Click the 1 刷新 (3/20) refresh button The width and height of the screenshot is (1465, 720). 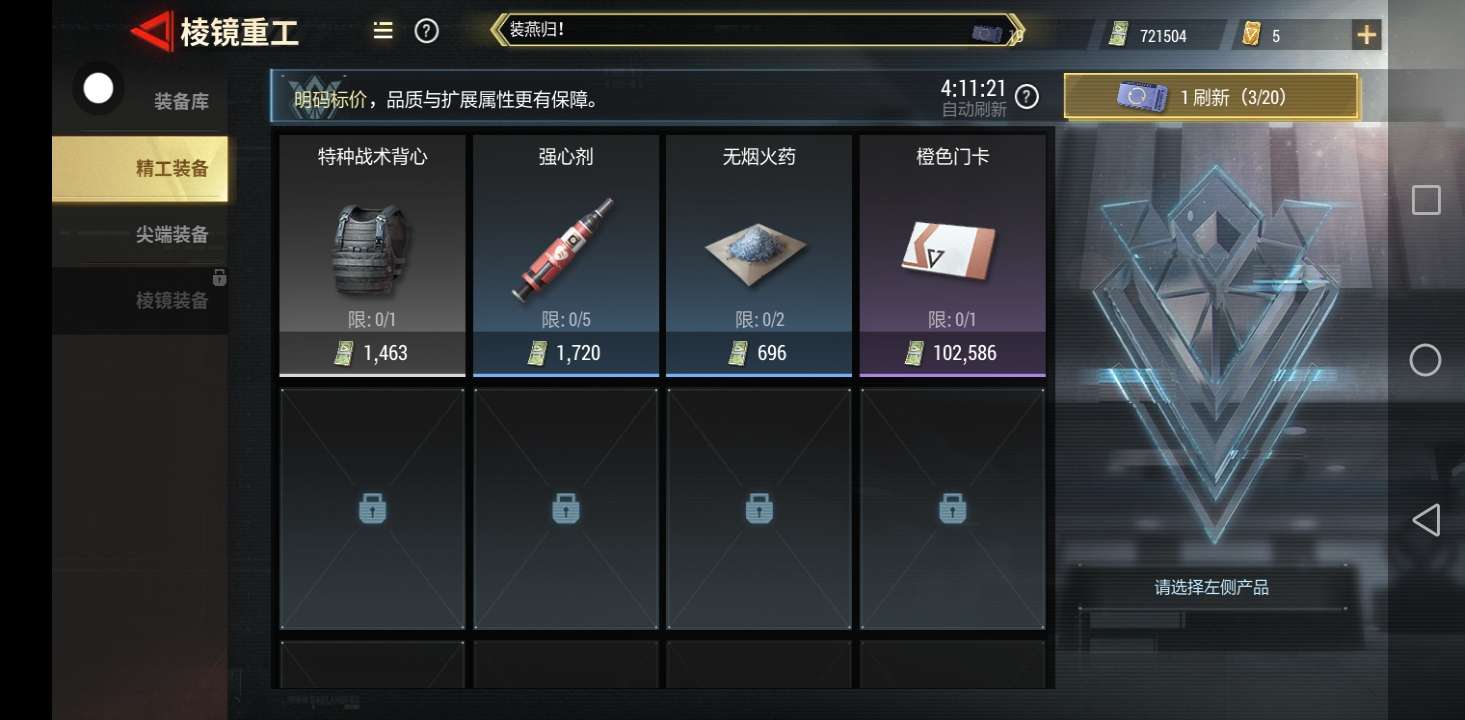[1211, 97]
